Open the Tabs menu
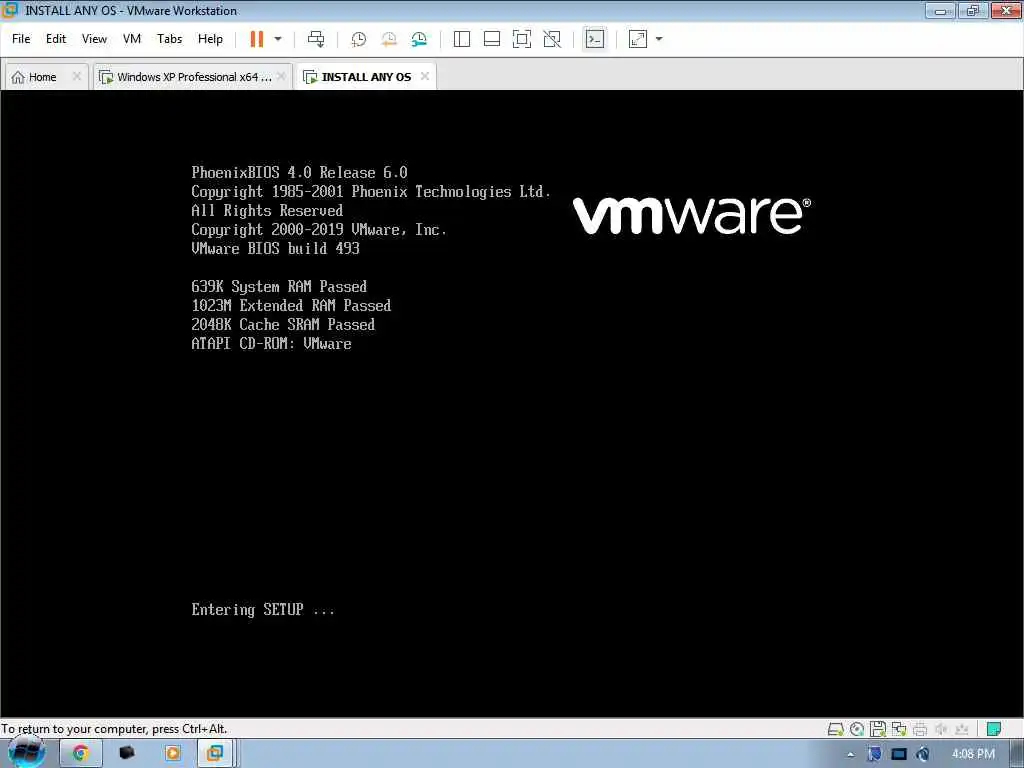The height and width of the screenshot is (768, 1024). pos(169,39)
